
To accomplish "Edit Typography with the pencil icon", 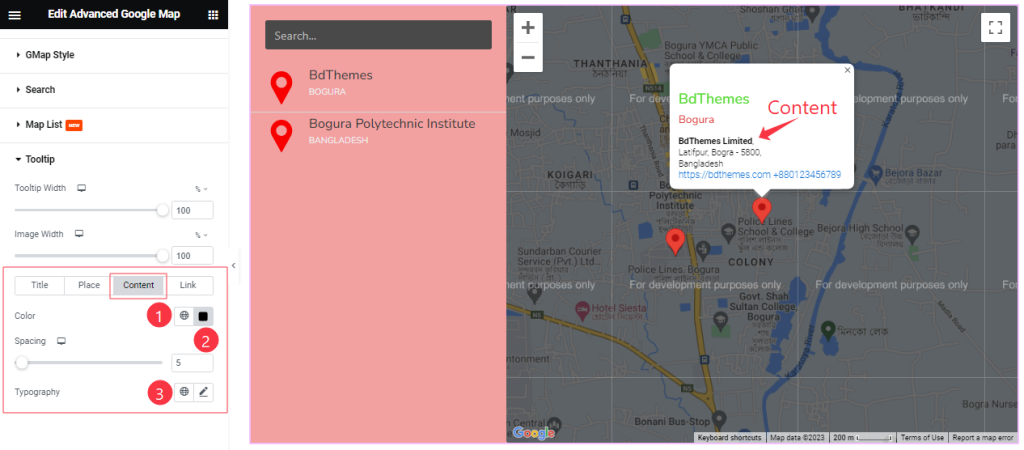I will (x=203, y=392).
